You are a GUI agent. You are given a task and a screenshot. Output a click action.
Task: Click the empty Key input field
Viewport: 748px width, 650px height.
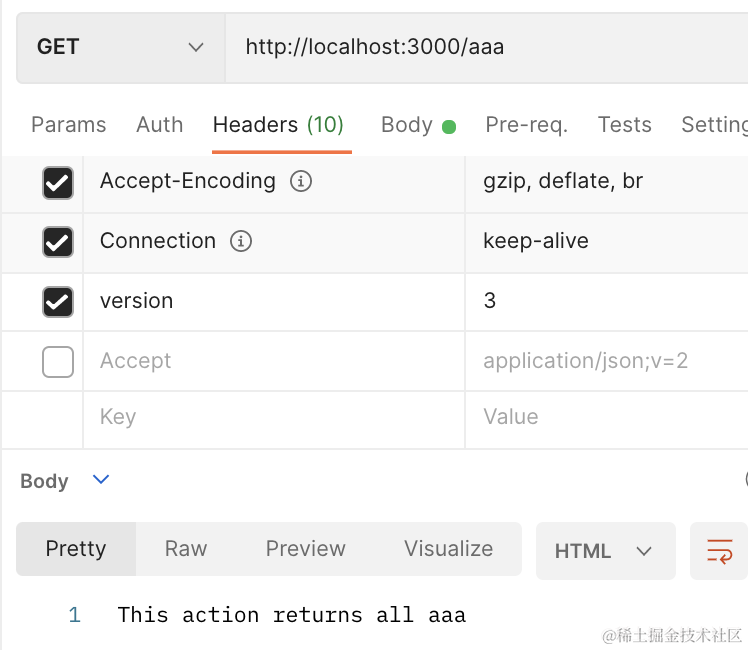pos(270,417)
